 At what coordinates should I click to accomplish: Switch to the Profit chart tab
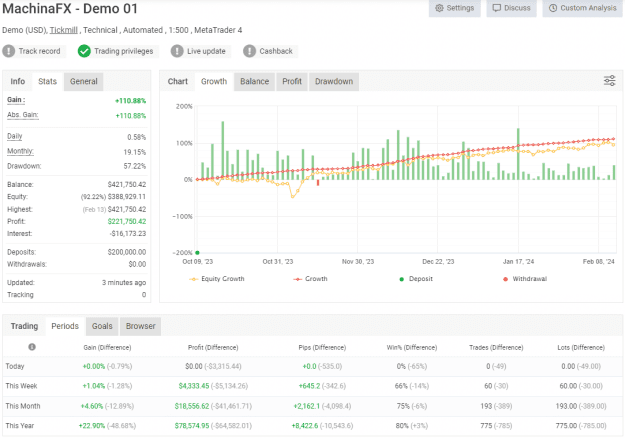292,81
